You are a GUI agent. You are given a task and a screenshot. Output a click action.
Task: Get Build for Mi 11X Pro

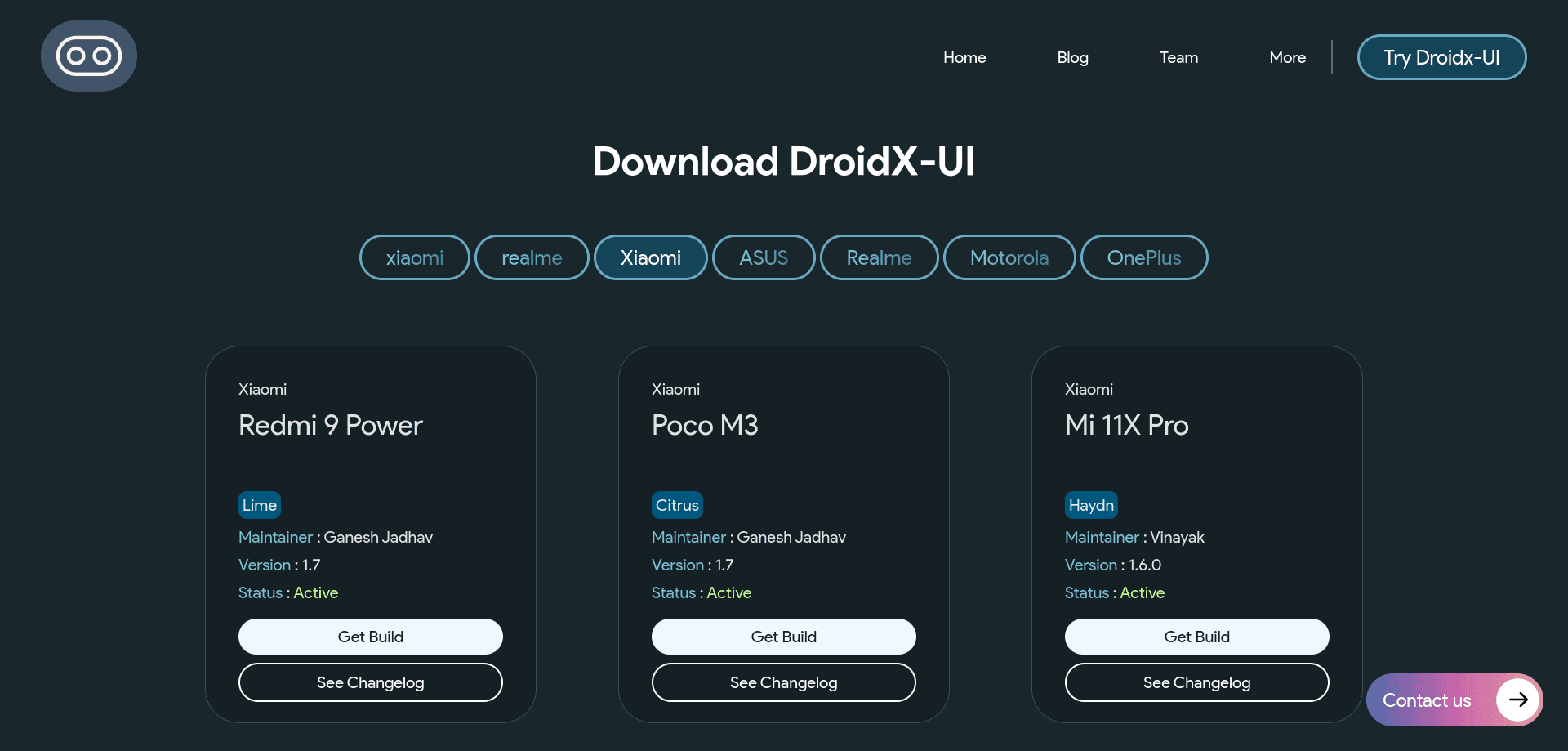(1196, 637)
